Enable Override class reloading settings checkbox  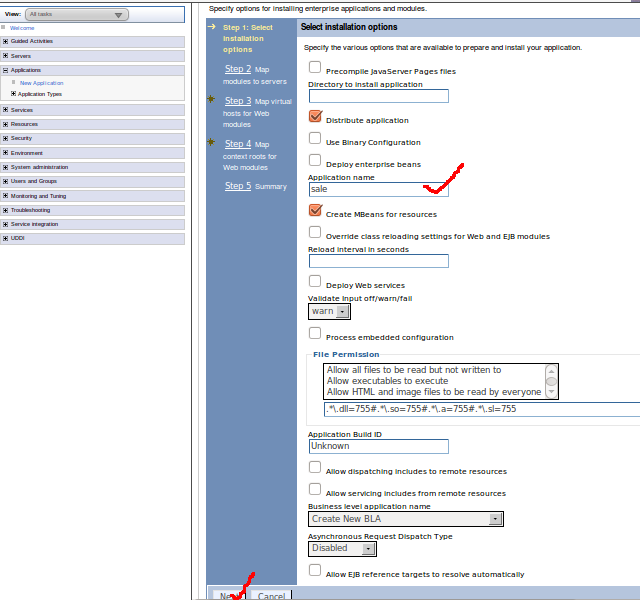[315, 232]
